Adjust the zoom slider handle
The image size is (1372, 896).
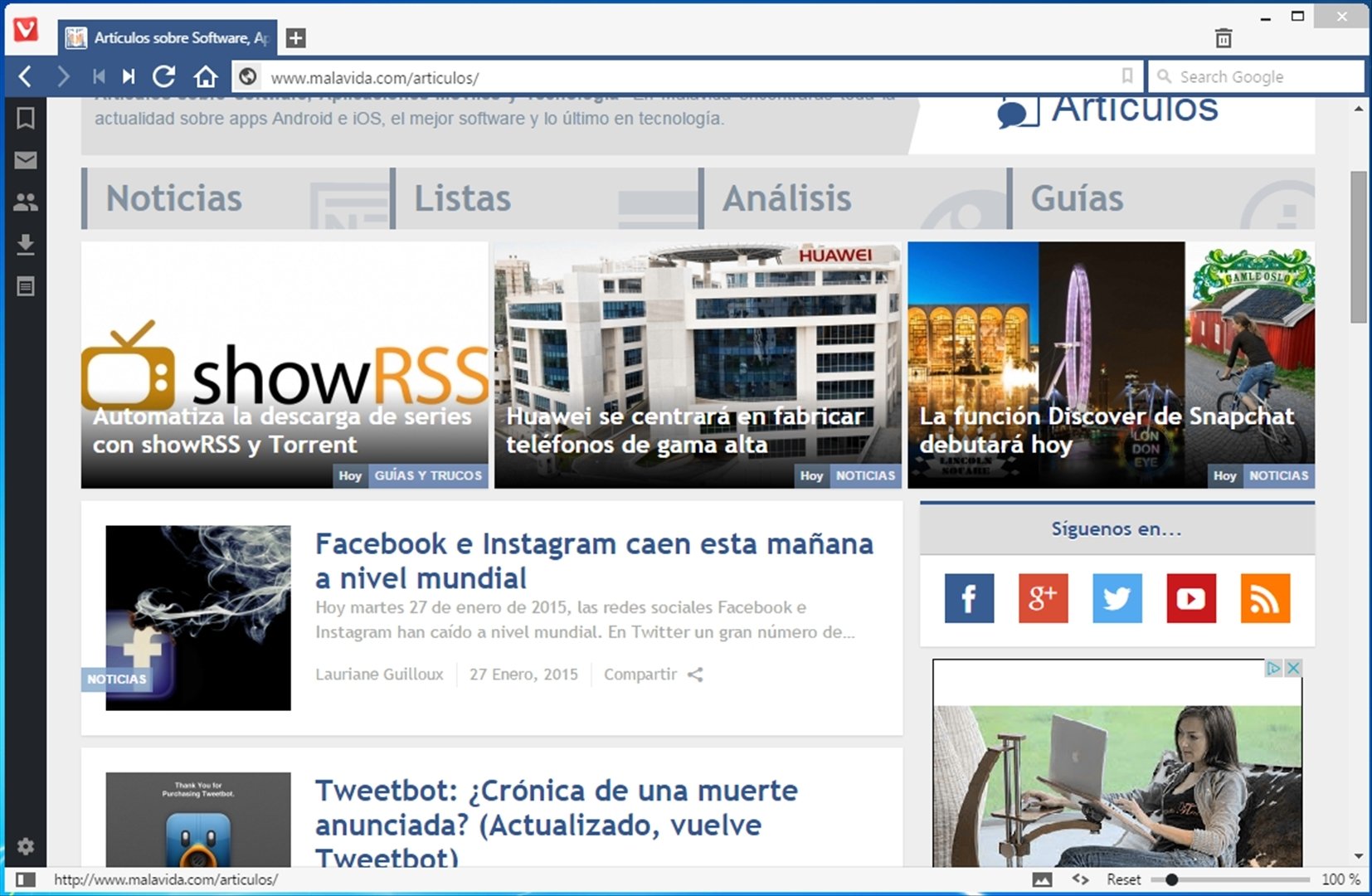(1171, 879)
